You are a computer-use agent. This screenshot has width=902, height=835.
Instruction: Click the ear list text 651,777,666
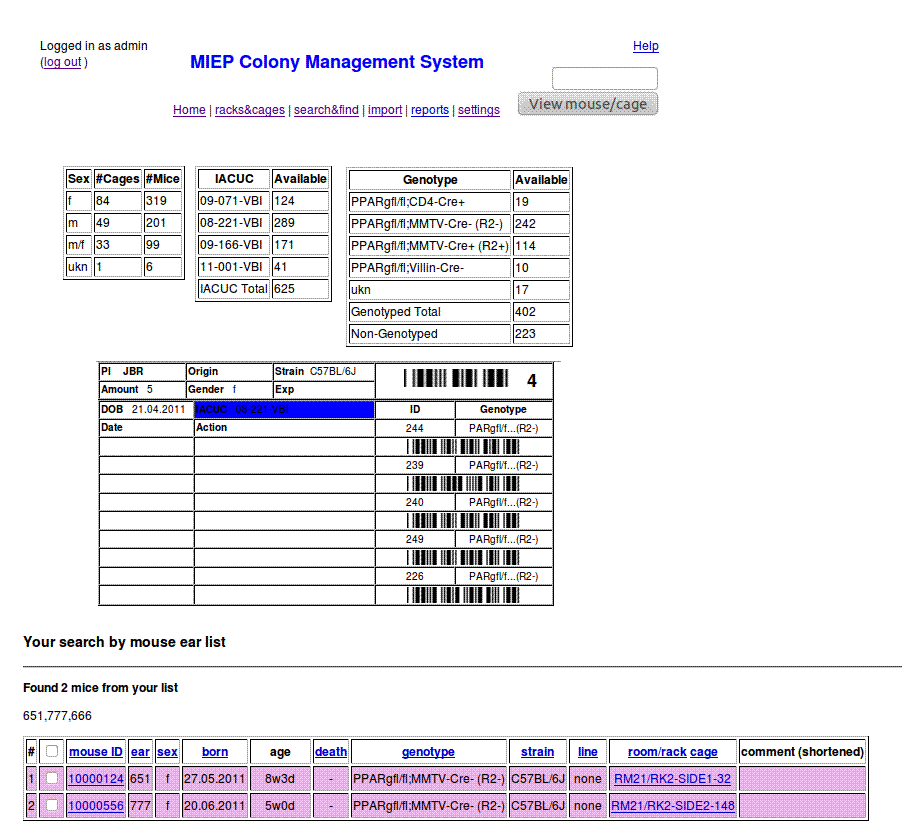(58, 716)
